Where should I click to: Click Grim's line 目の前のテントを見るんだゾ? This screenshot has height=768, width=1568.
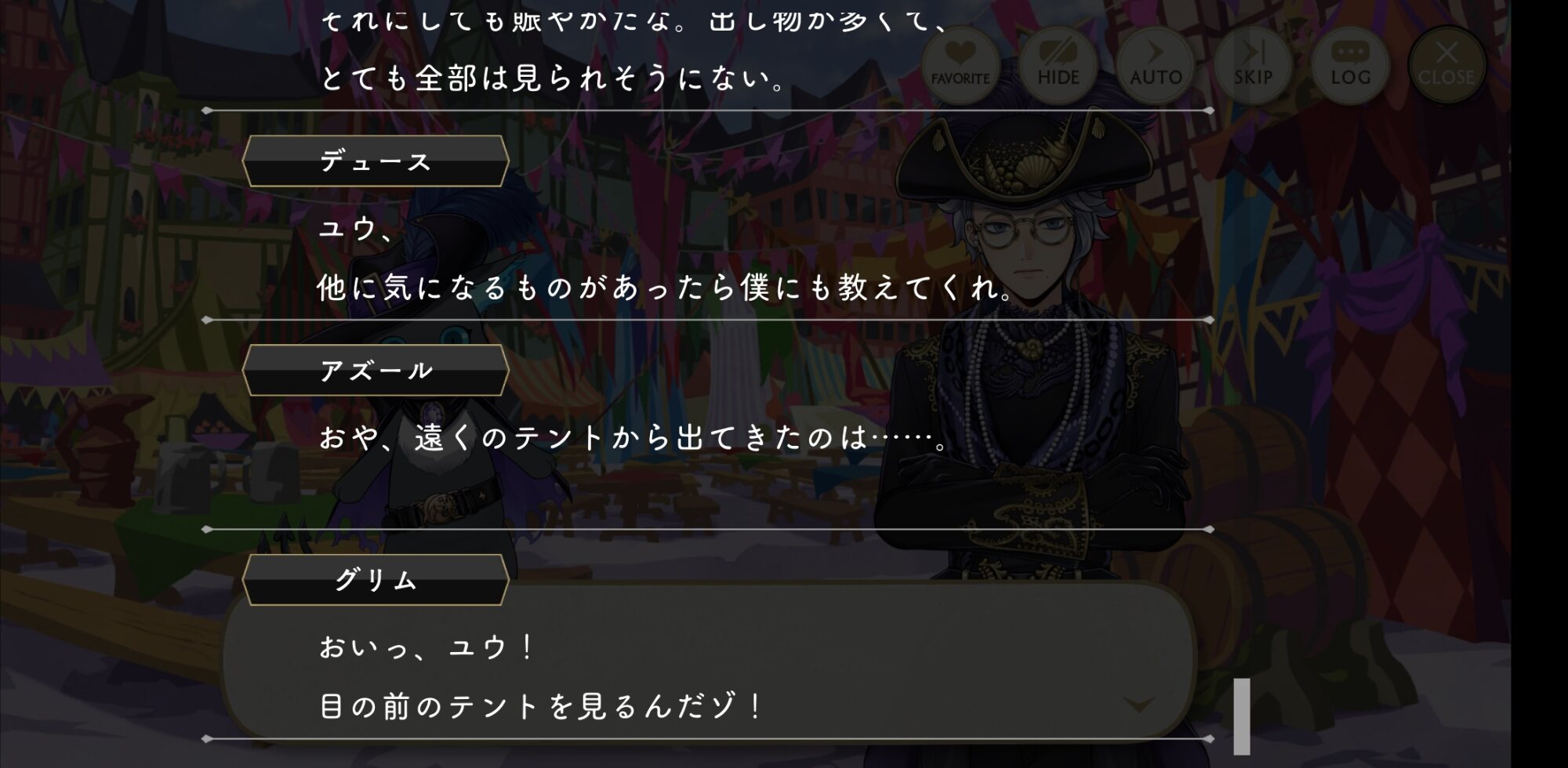tap(541, 707)
